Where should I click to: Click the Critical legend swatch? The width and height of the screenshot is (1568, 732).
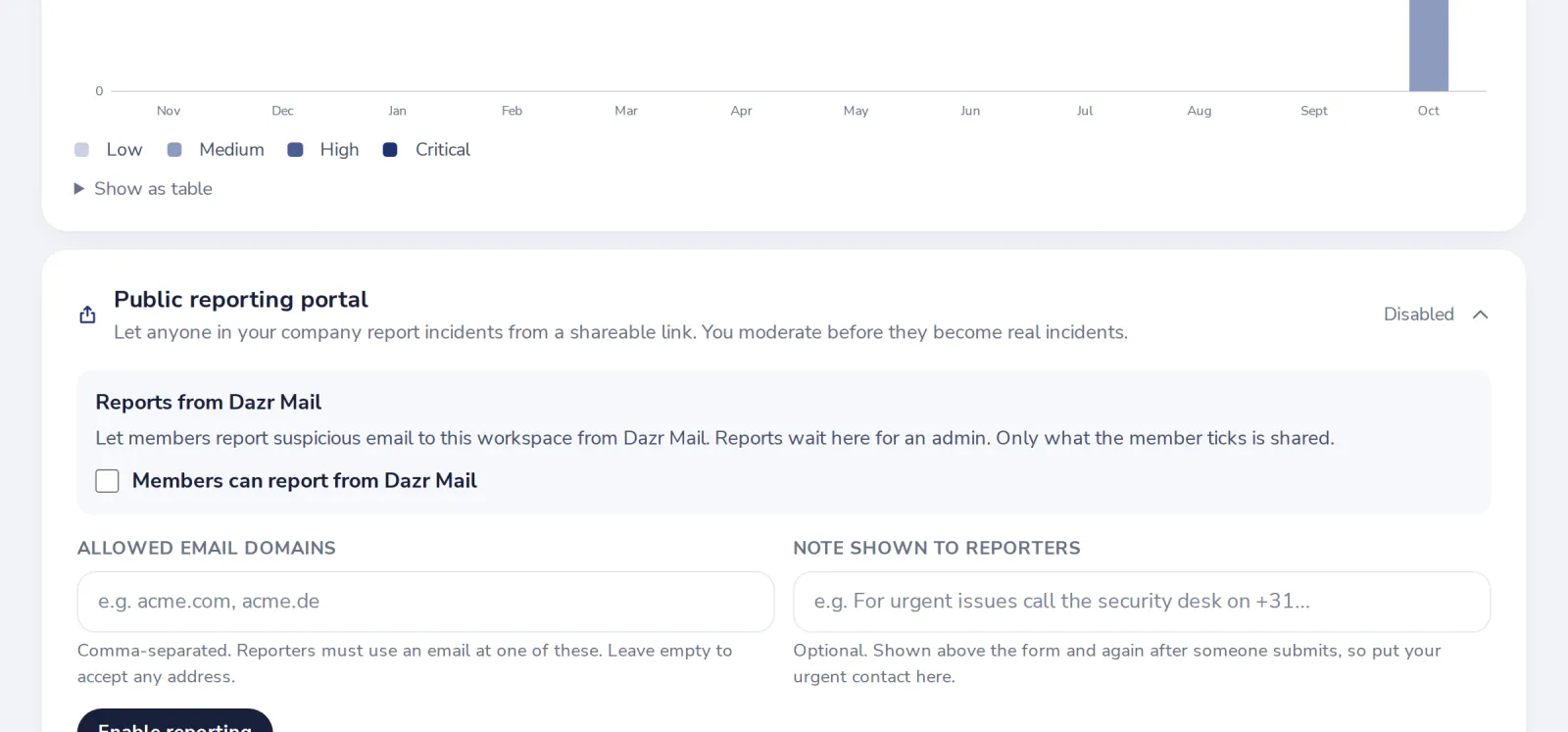click(390, 150)
